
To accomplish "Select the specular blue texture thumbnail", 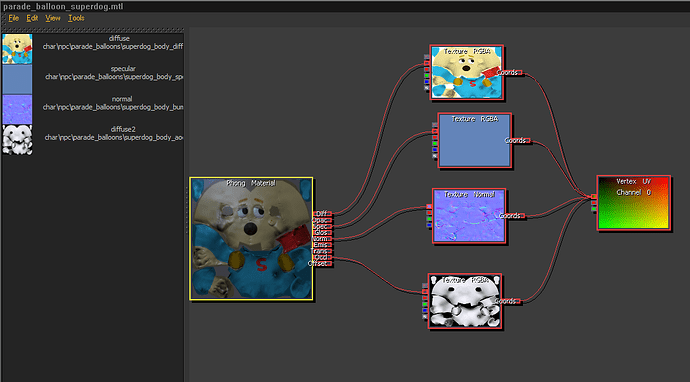I will (17, 79).
